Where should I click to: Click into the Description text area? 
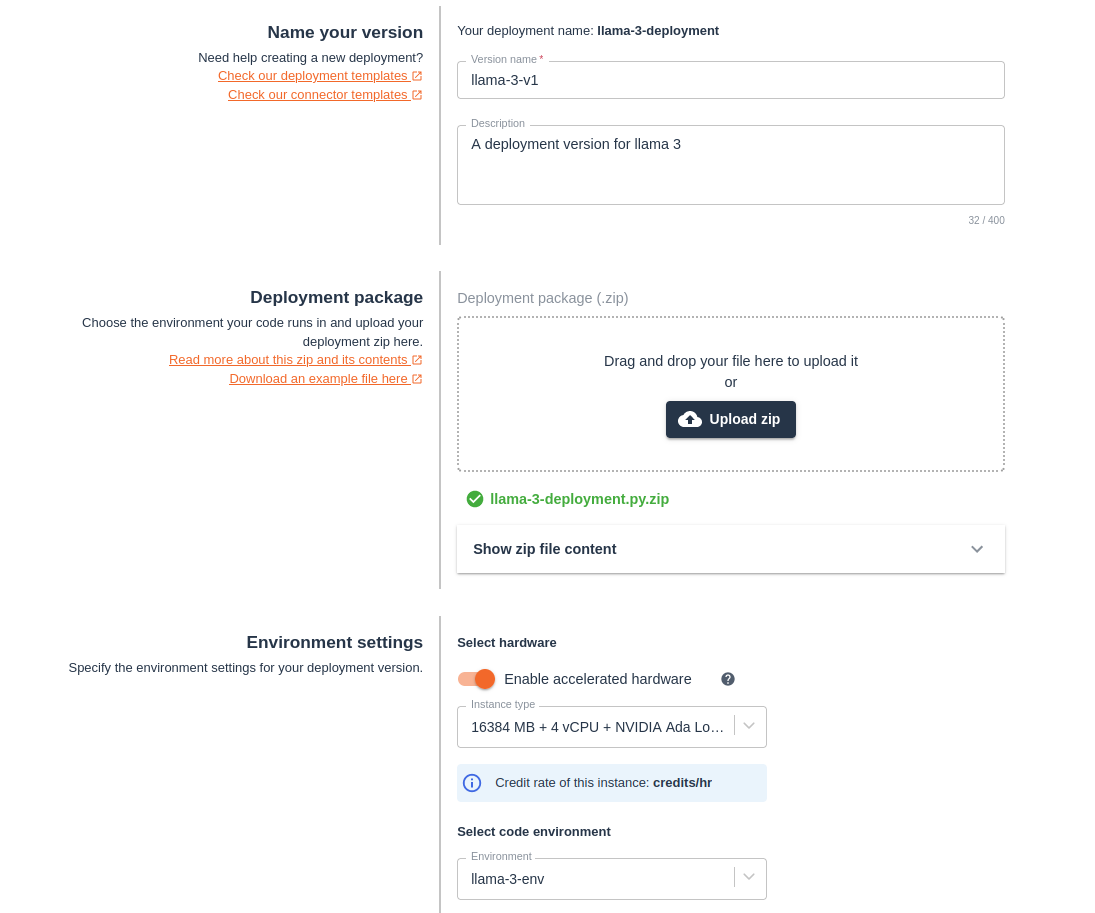pyautogui.click(x=730, y=165)
